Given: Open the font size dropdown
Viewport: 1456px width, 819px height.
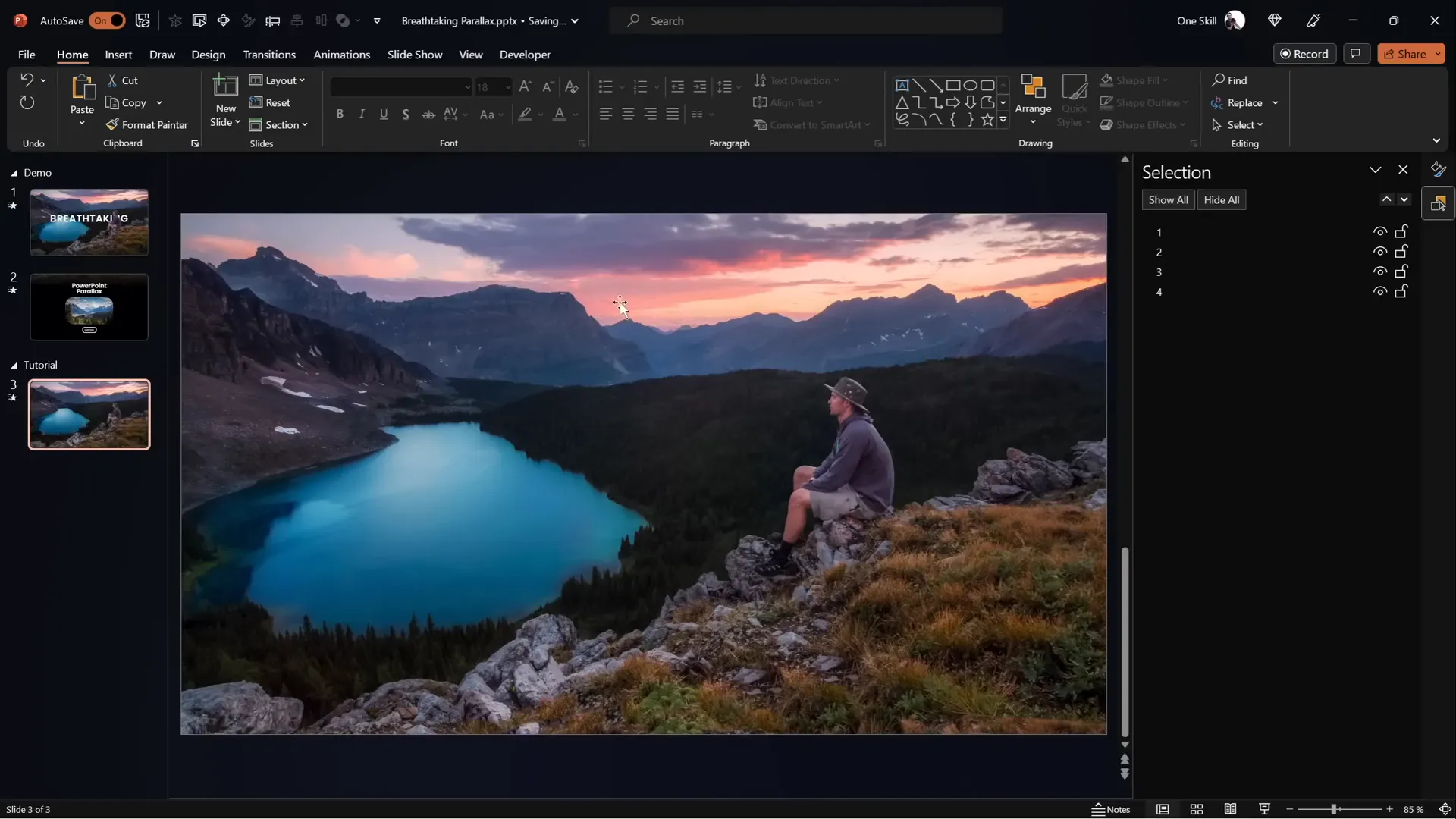Looking at the screenshot, I should [x=507, y=87].
